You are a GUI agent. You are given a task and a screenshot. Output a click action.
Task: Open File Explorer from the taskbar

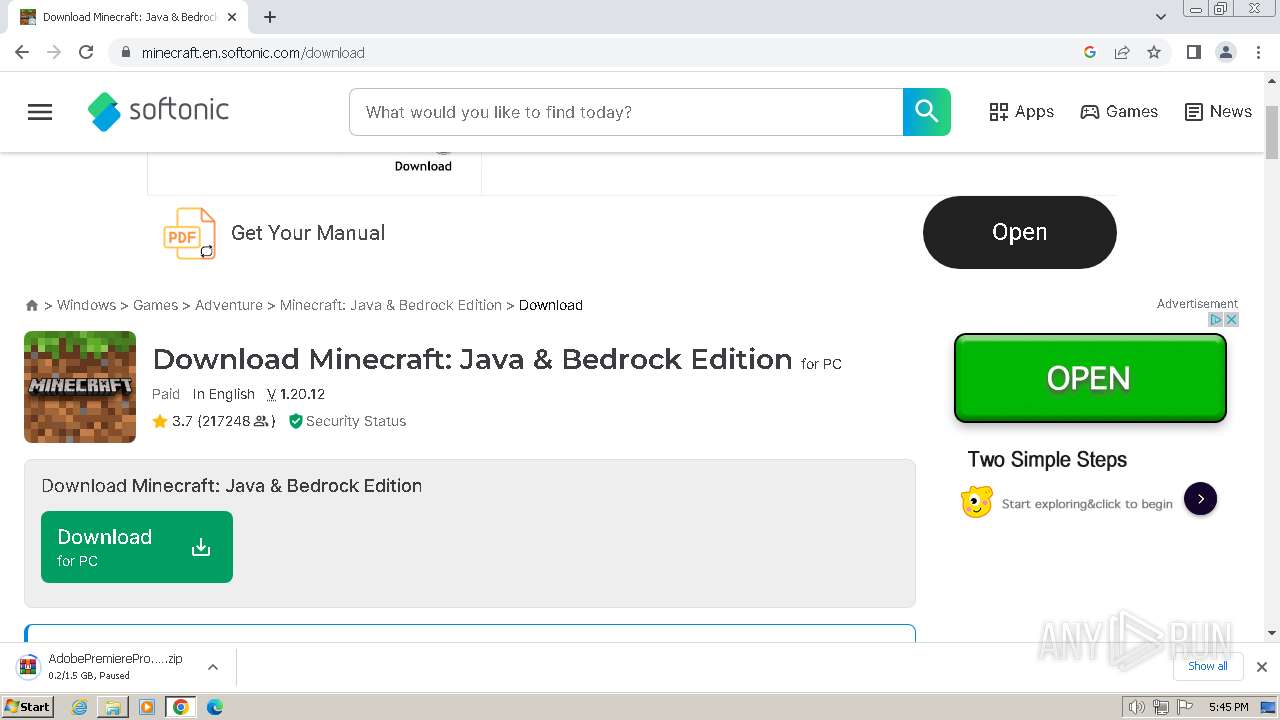113,707
